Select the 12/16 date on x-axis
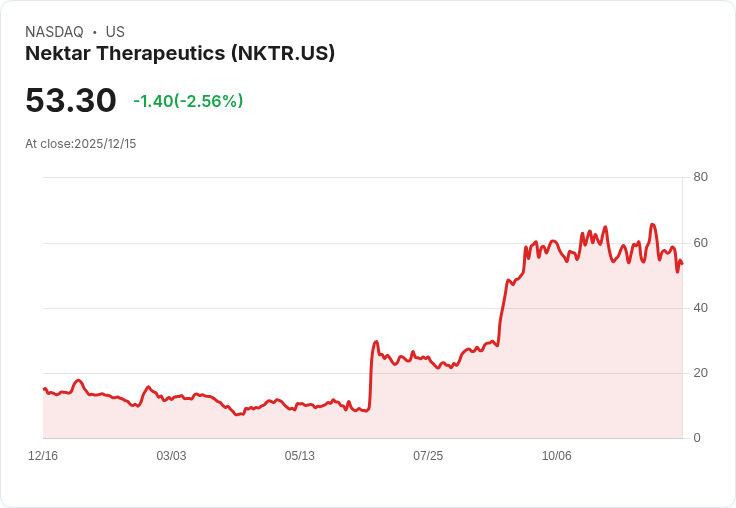This screenshot has height=508, width=736. pyautogui.click(x=43, y=456)
